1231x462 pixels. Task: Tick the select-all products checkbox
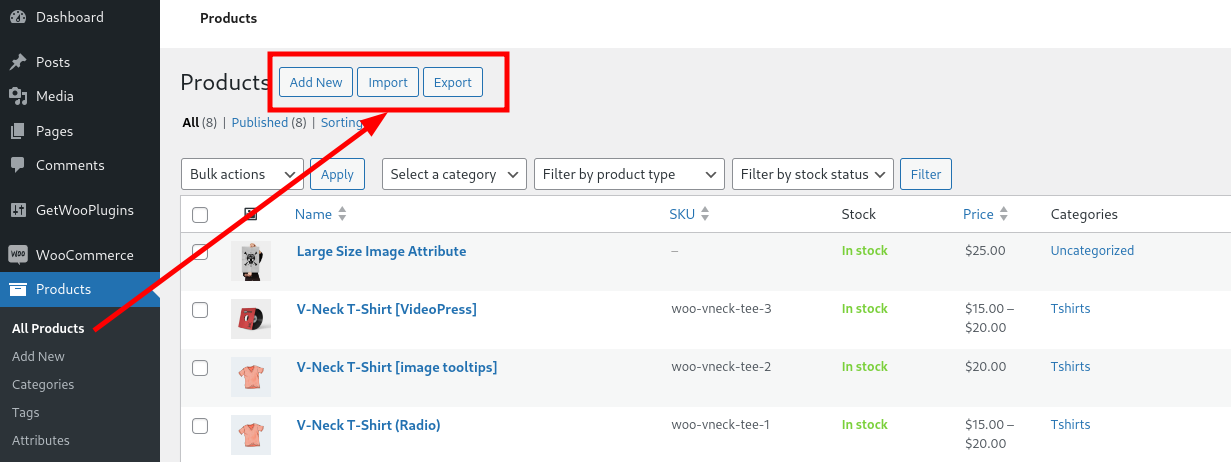click(x=200, y=215)
